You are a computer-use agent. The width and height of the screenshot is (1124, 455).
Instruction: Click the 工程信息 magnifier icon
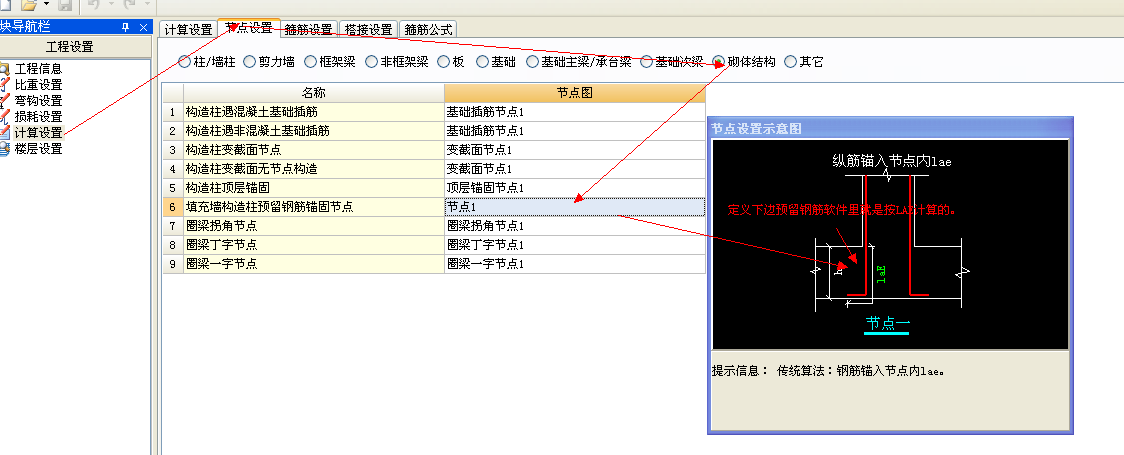click(x=4, y=69)
